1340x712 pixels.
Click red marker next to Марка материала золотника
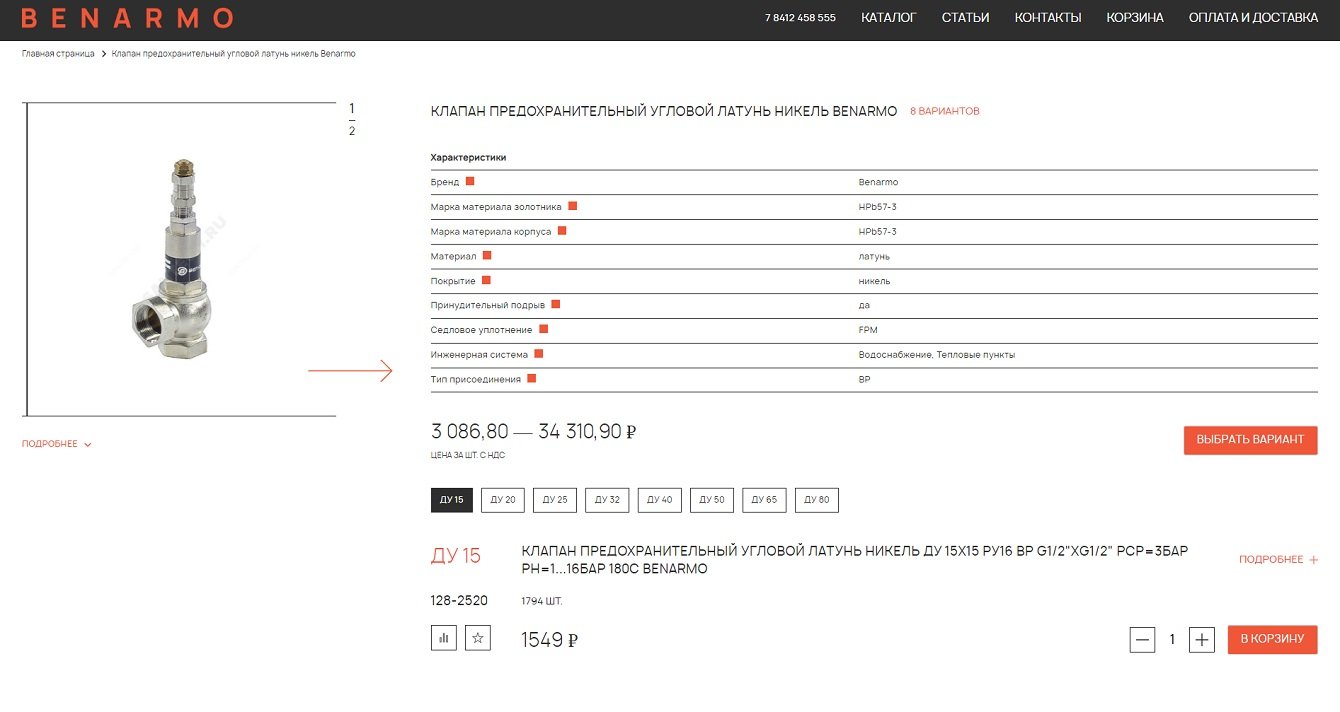573,206
